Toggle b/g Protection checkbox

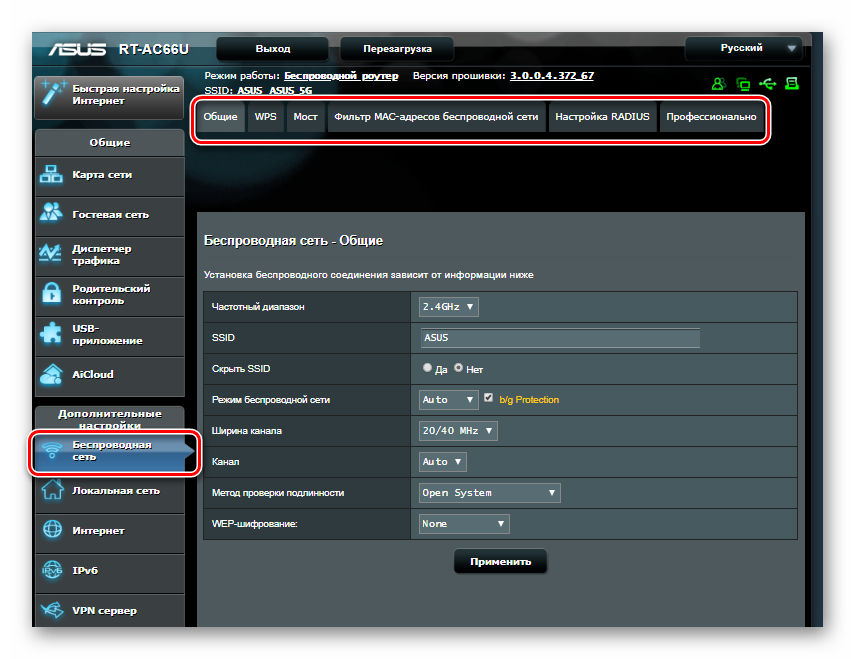(x=489, y=398)
